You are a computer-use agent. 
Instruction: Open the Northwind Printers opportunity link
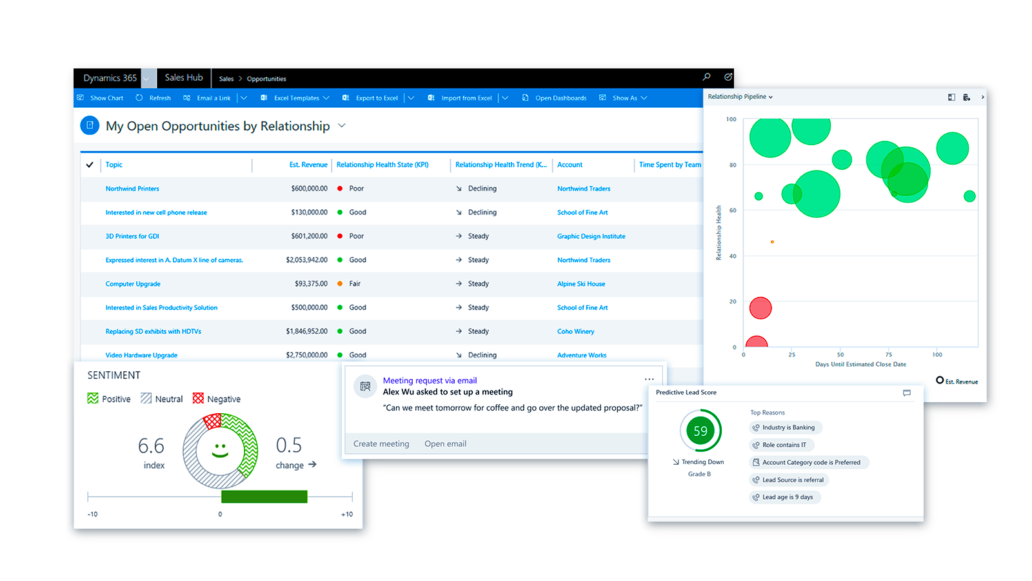(x=132, y=189)
